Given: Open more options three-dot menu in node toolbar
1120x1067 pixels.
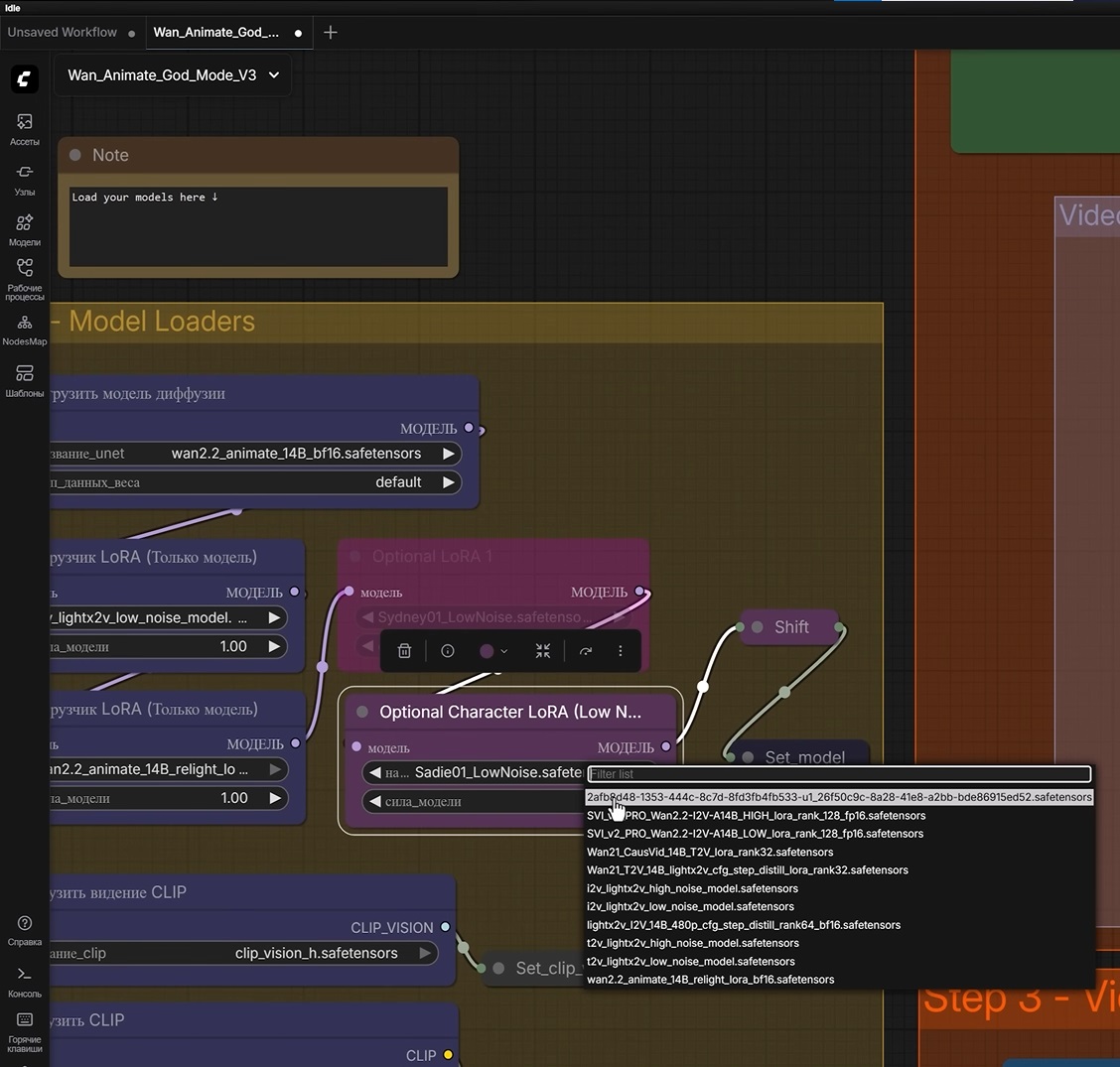Looking at the screenshot, I should [x=620, y=651].
